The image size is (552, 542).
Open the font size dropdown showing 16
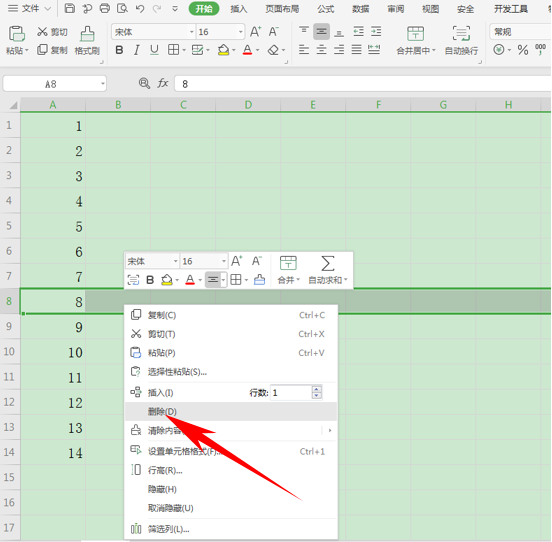click(240, 32)
